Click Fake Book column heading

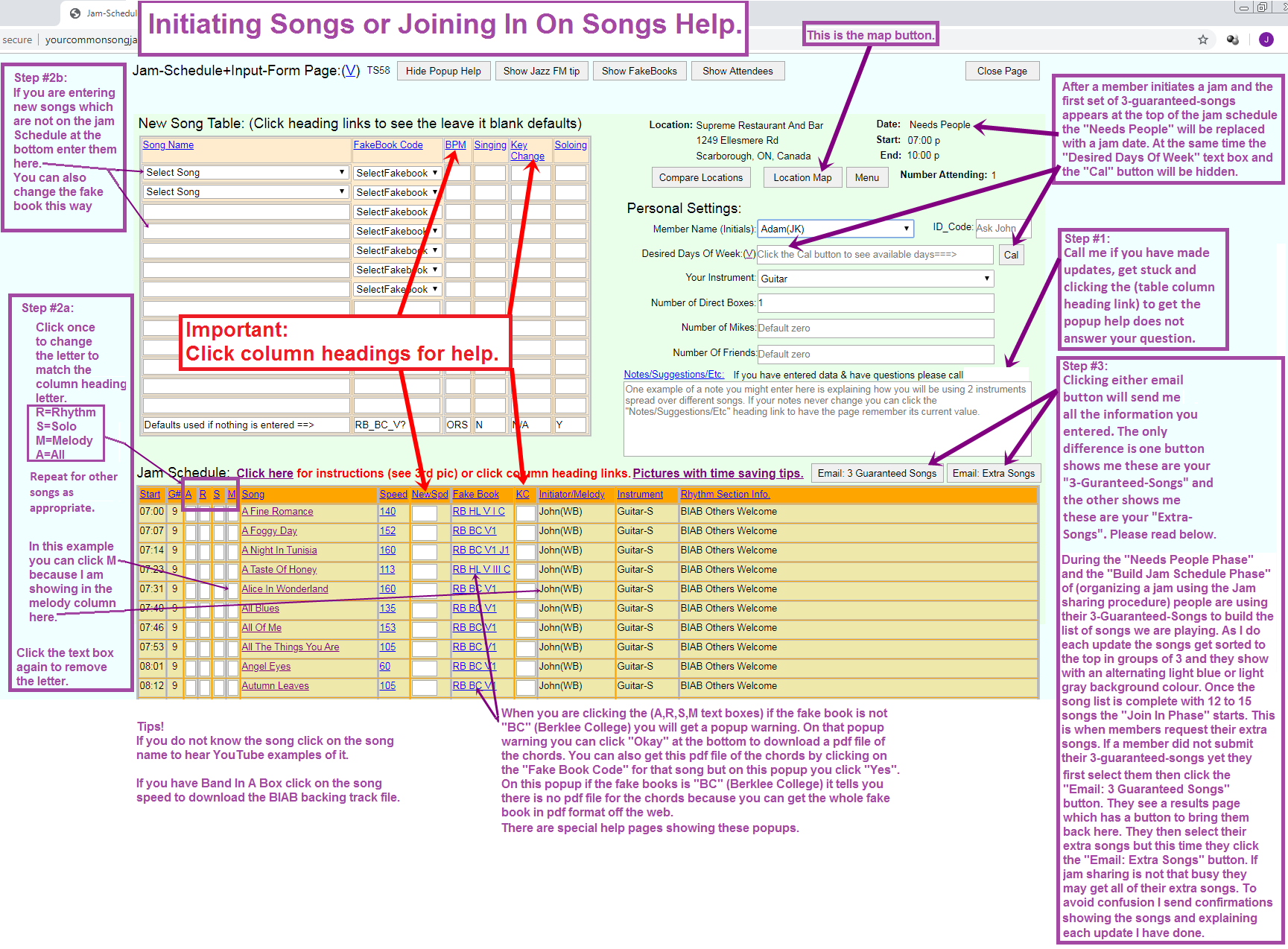pos(476,495)
